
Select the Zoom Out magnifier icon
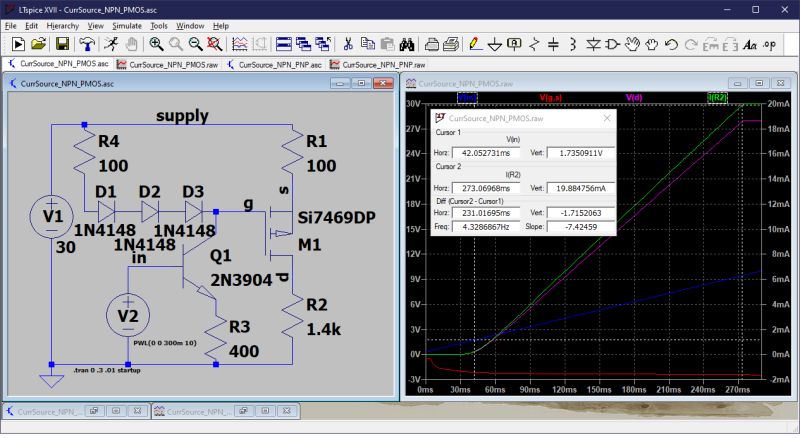coord(195,44)
